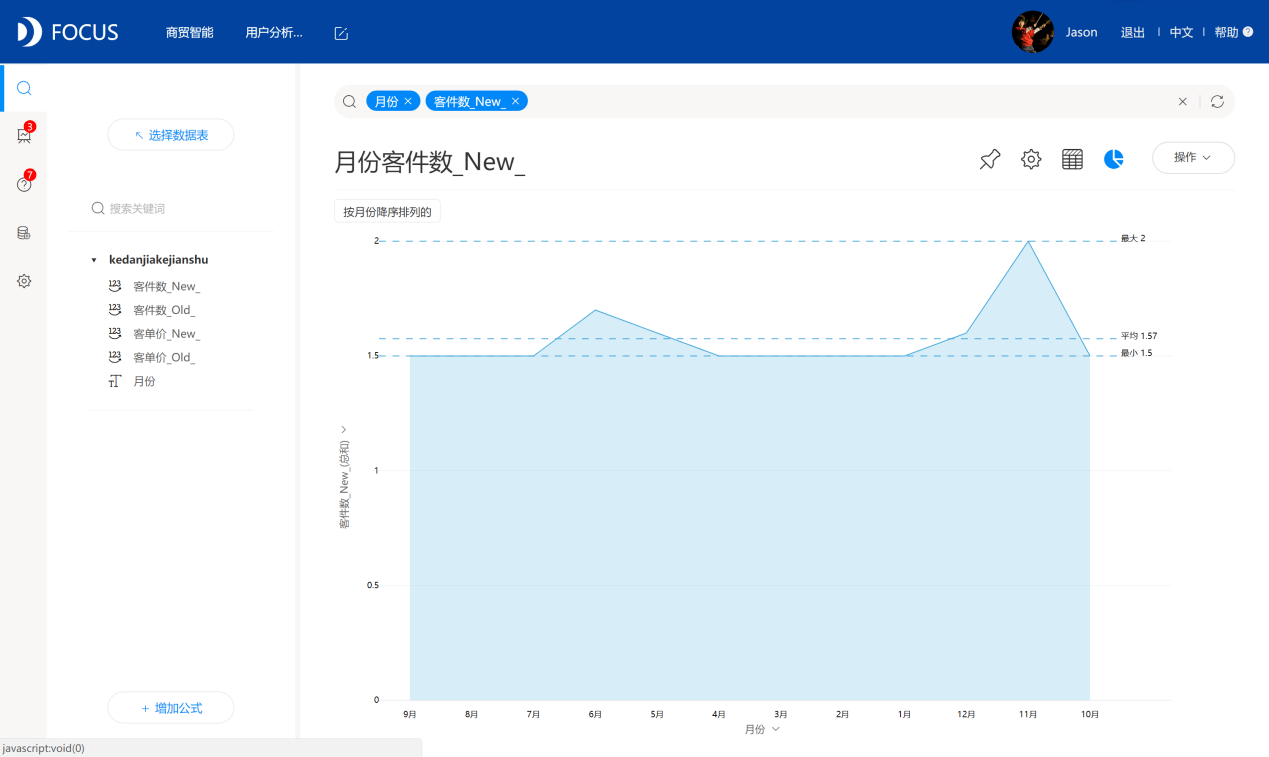Refresh the search query results
1269x757 pixels.
click(x=1217, y=102)
